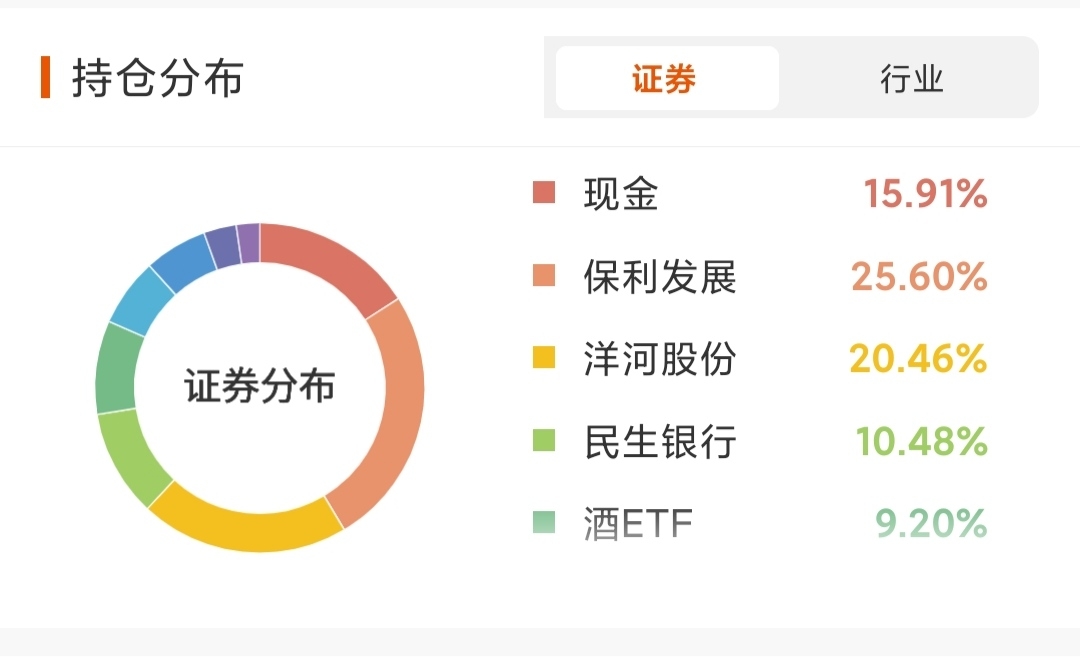Click the 持仓分布 section title
The image size is (1080, 663).
157,78
